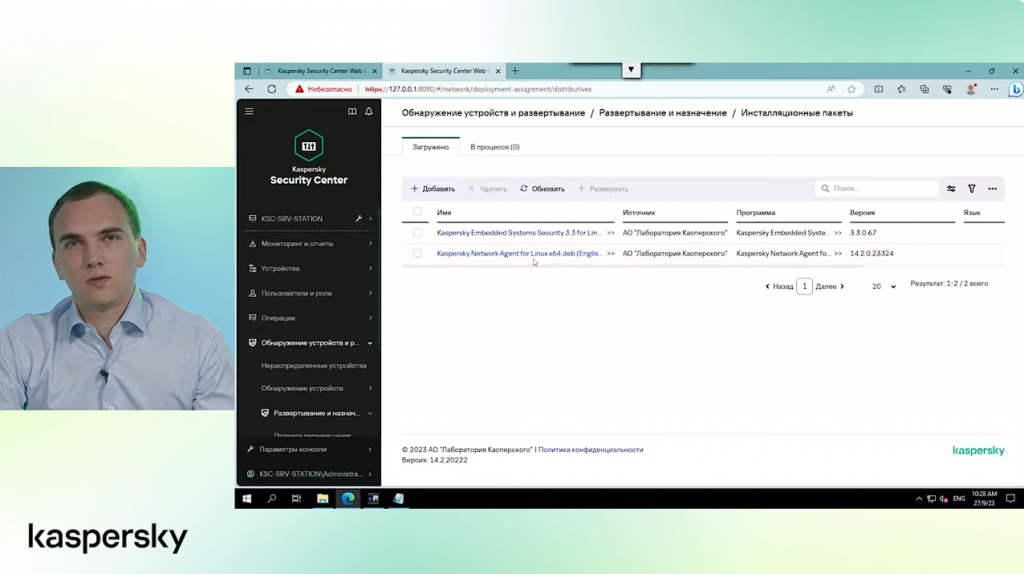
Task: Open Политика конфиденциальности link
Action: (x=590, y=449)
